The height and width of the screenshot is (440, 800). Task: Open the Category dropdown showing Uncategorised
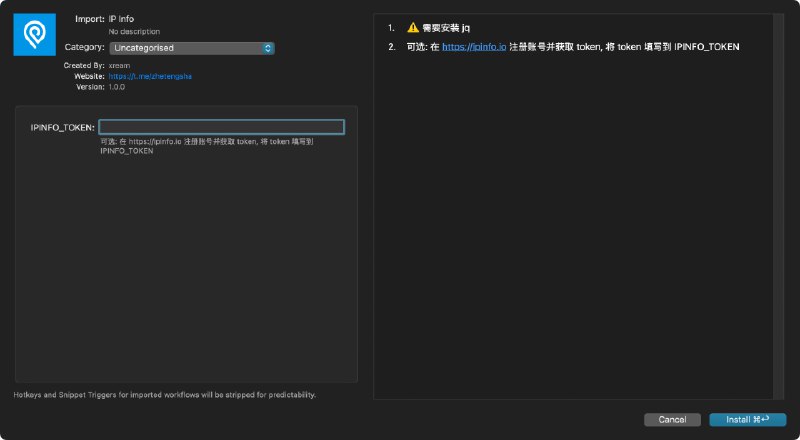coord(192,48)
